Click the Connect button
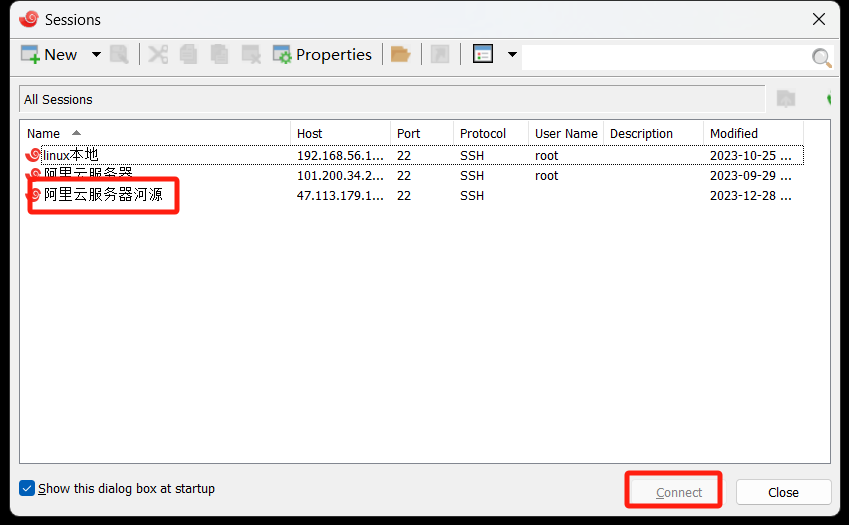 tap(678, 492)
